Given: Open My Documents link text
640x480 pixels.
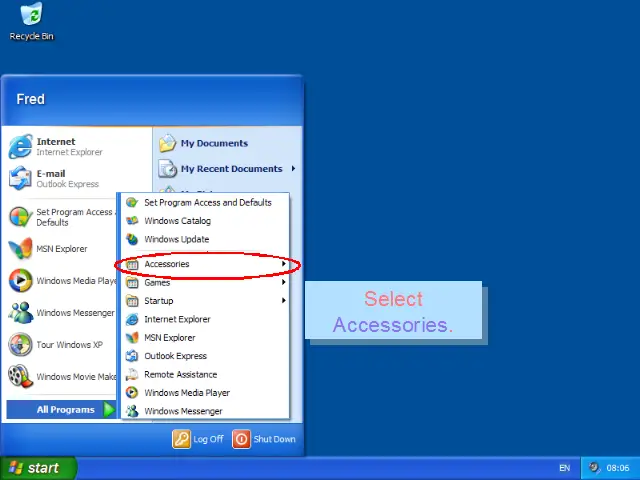Looking at the screenshot, I should coord(214,143).
